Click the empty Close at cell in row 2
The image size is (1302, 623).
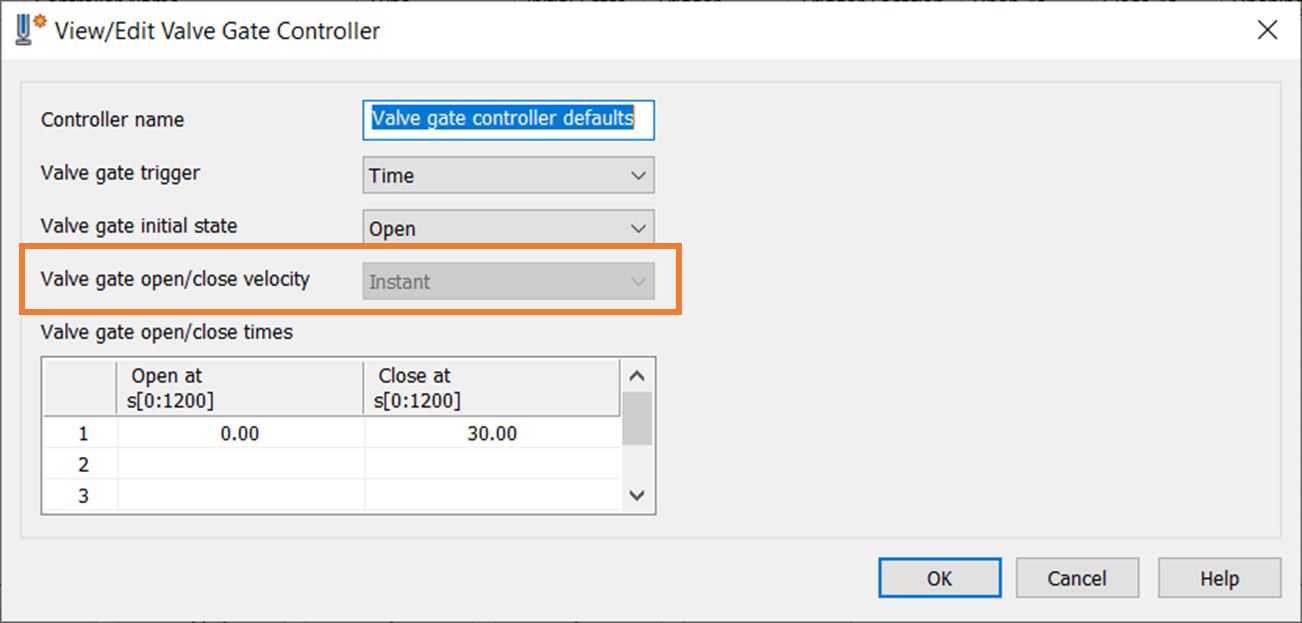492,465
